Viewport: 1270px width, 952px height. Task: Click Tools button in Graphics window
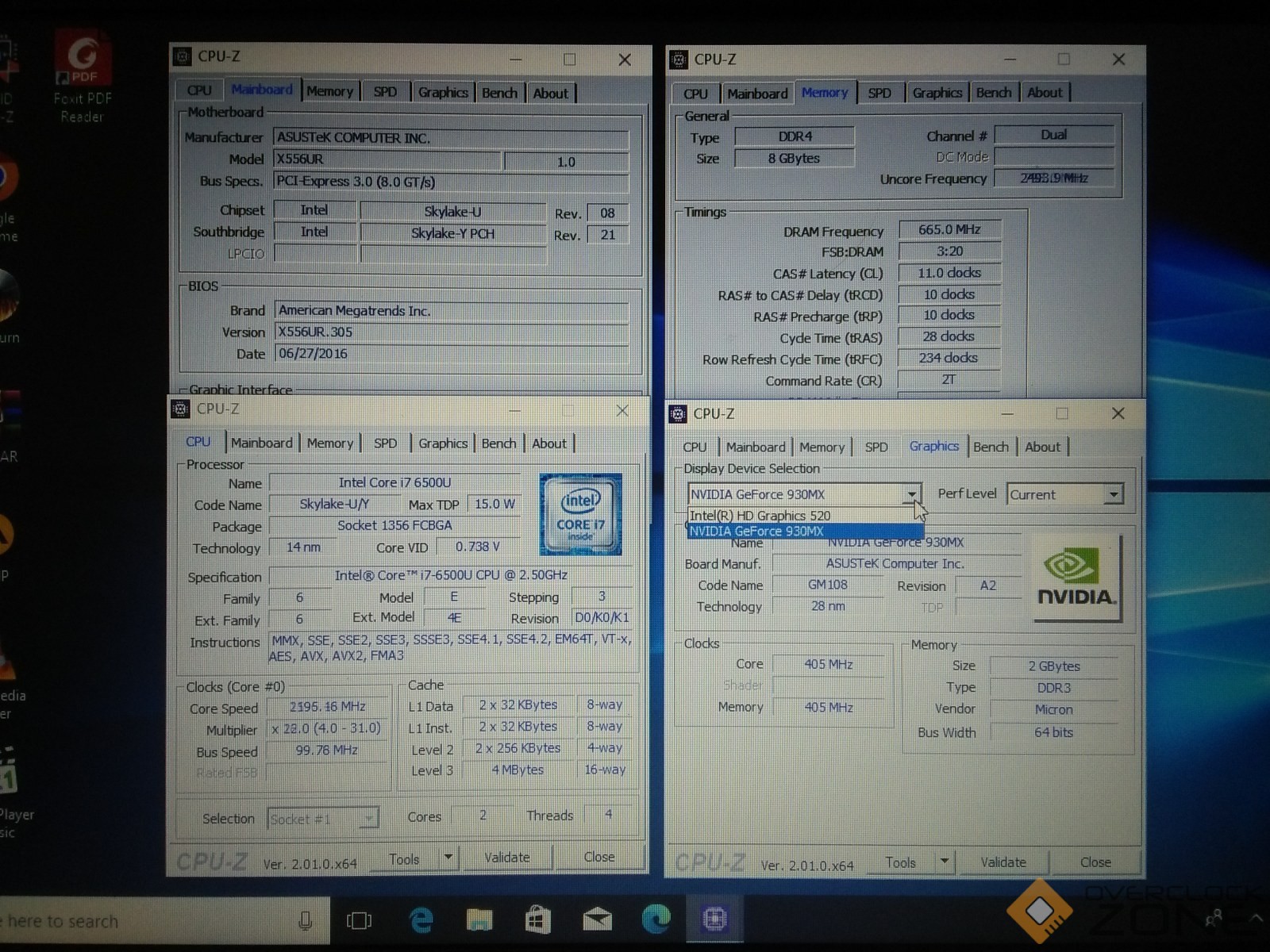coord(901,862)
